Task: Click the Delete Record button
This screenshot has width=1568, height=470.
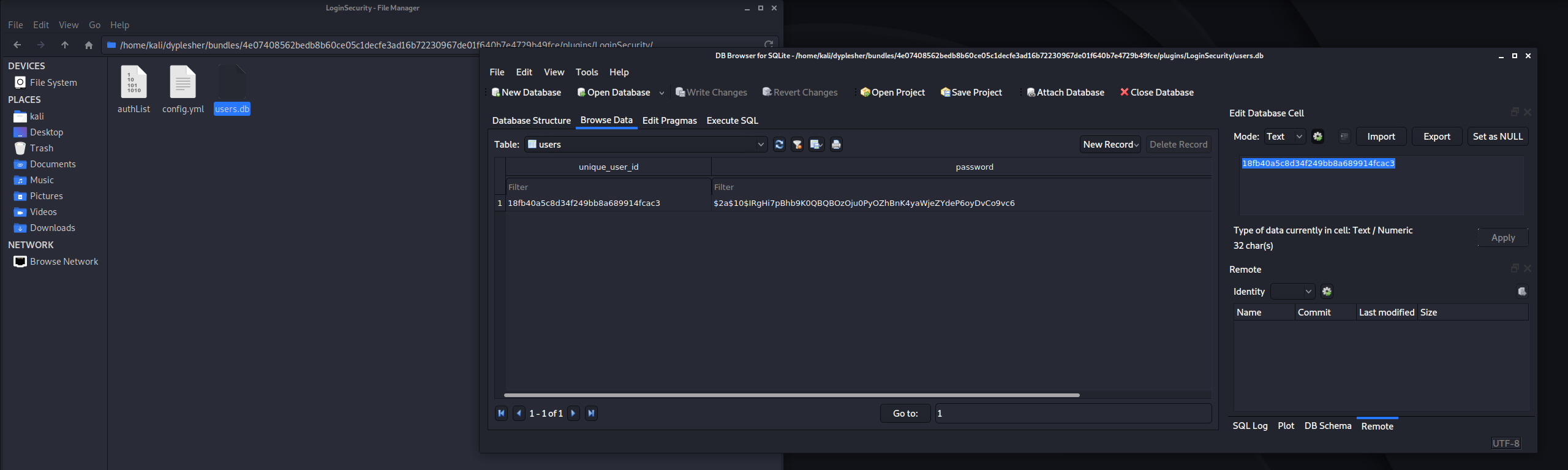Action: [x=1178, y=145]
